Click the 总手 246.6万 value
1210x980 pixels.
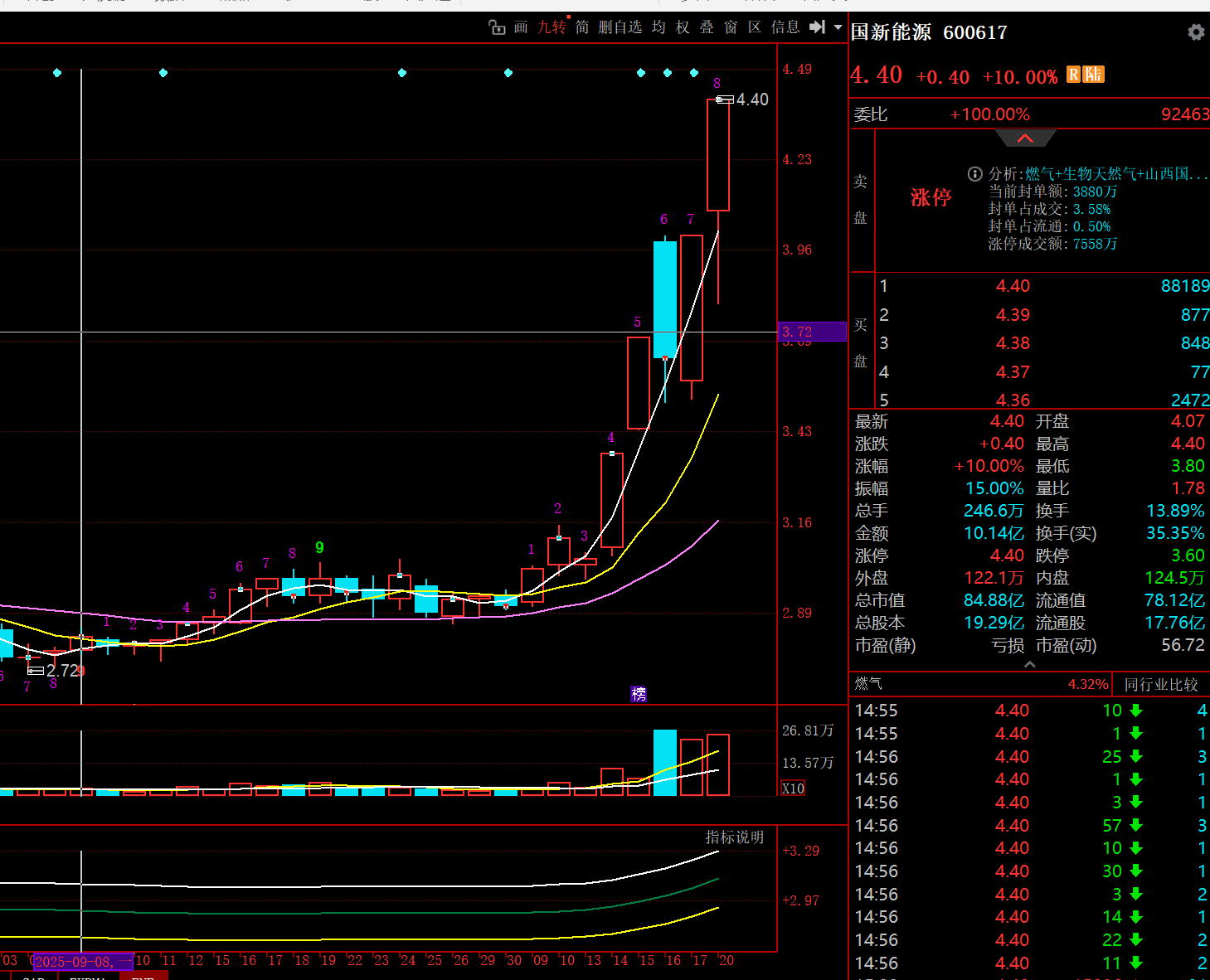click(994, 511)
